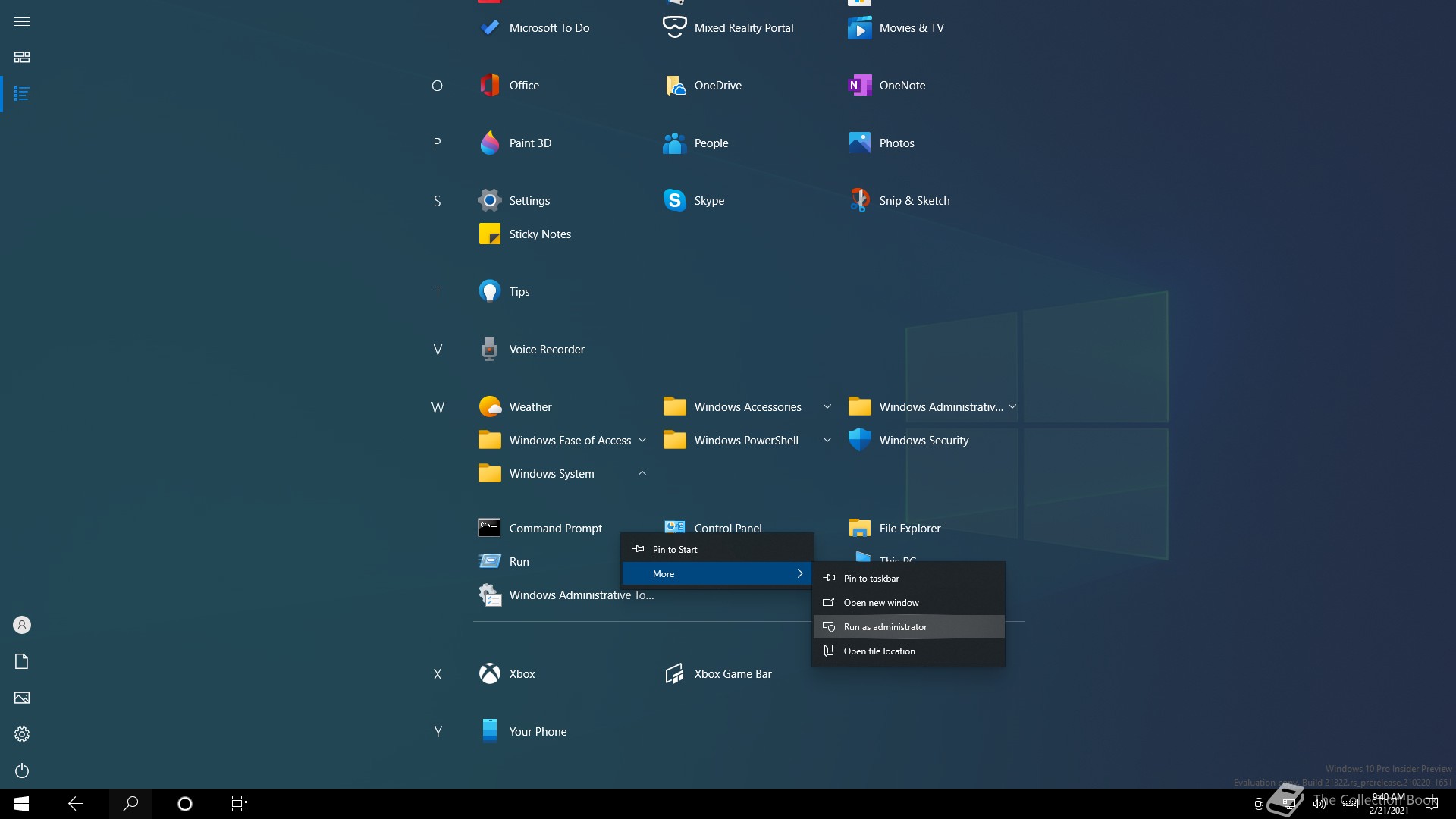Click the taskbar Back arrow
This screenshot has height=819, width=1456.
pos(76,804)
